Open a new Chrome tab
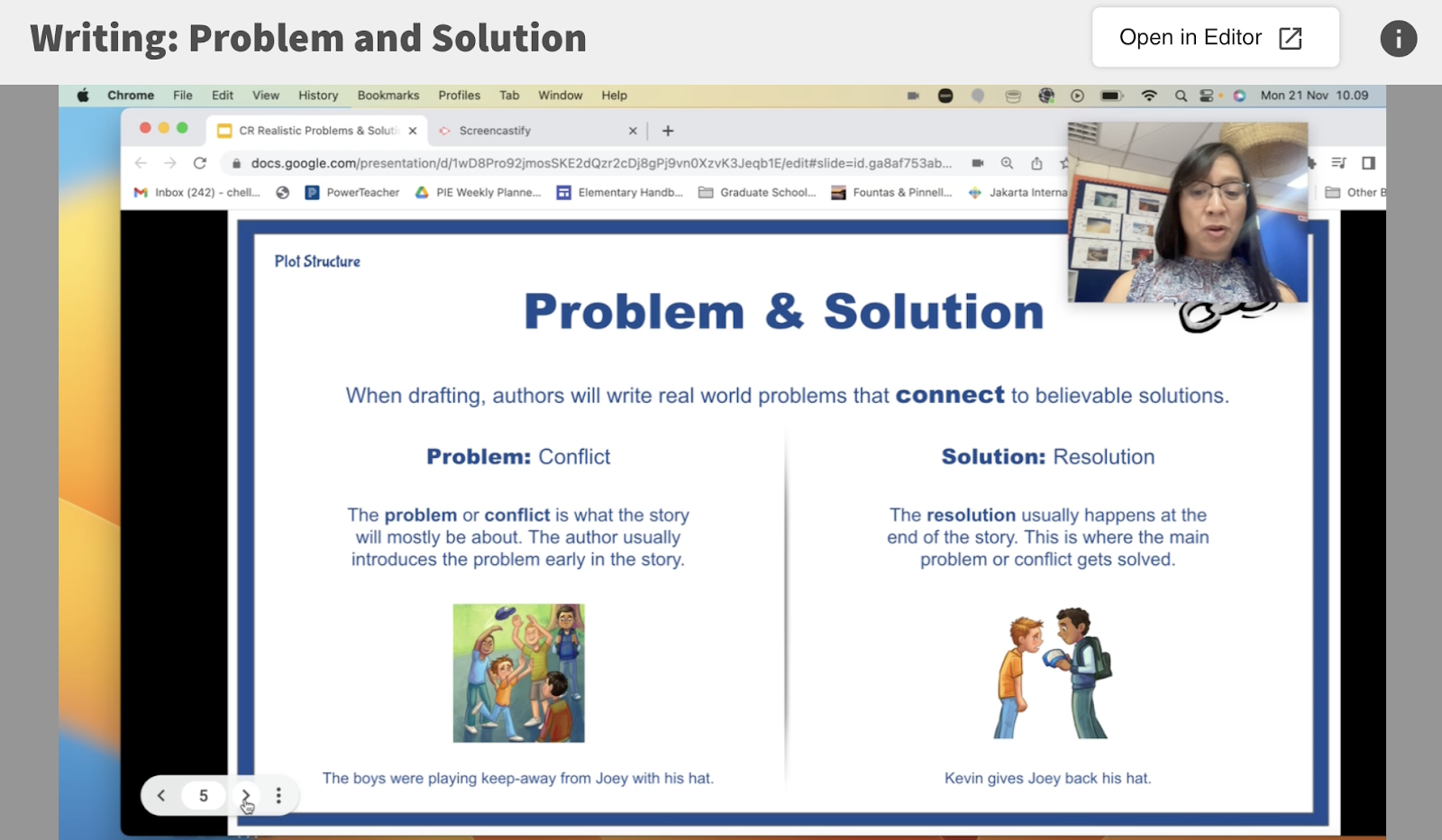Screen dimensions: 1442x840 (668, 131)
